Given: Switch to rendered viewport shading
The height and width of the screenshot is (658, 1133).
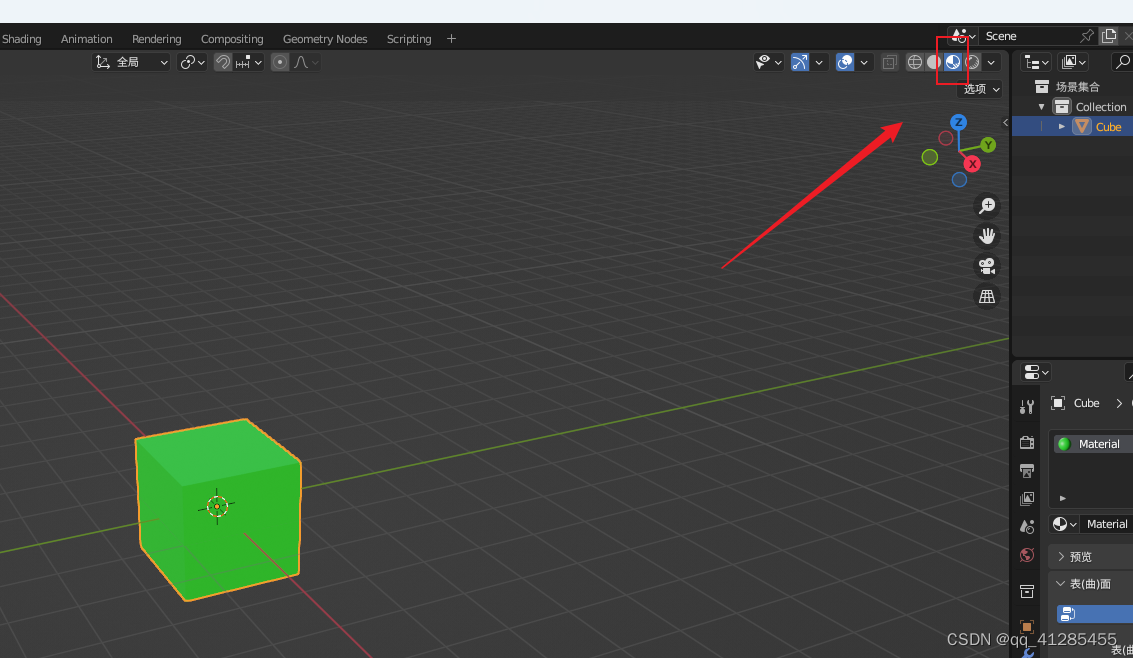Looking at the screenshot, I should tap(973, 62).
